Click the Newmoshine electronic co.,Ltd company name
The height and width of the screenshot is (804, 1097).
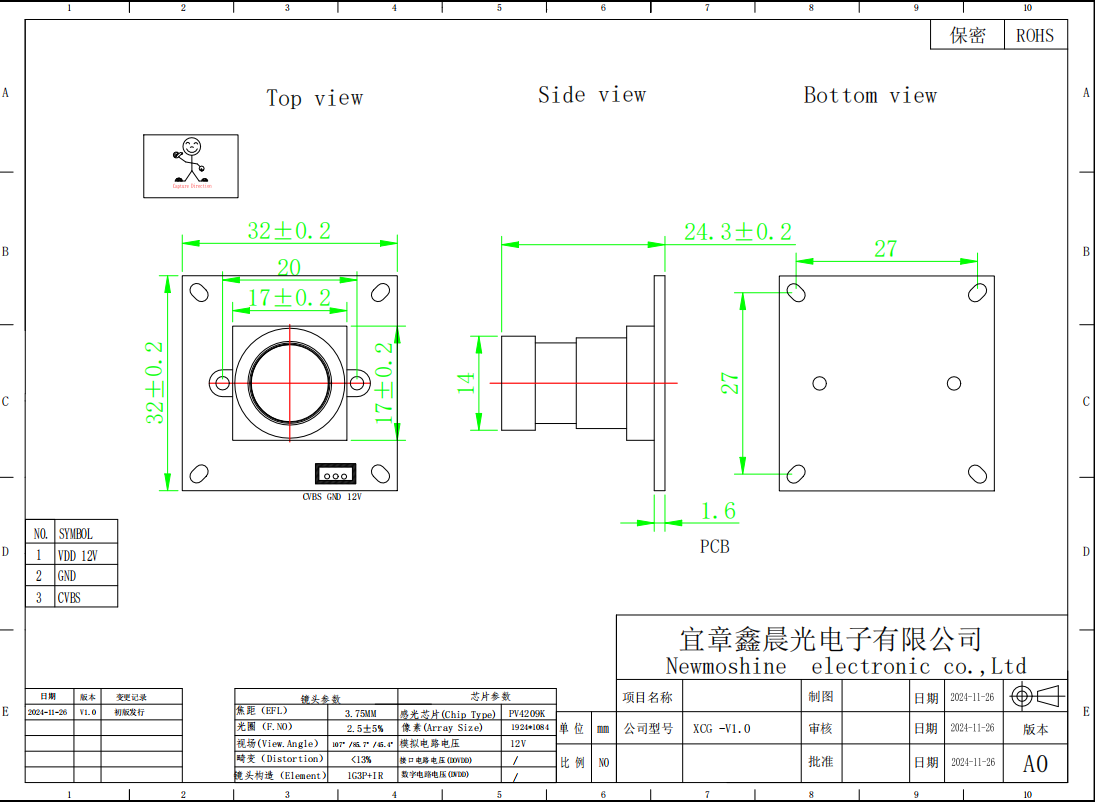coord(845,667)
